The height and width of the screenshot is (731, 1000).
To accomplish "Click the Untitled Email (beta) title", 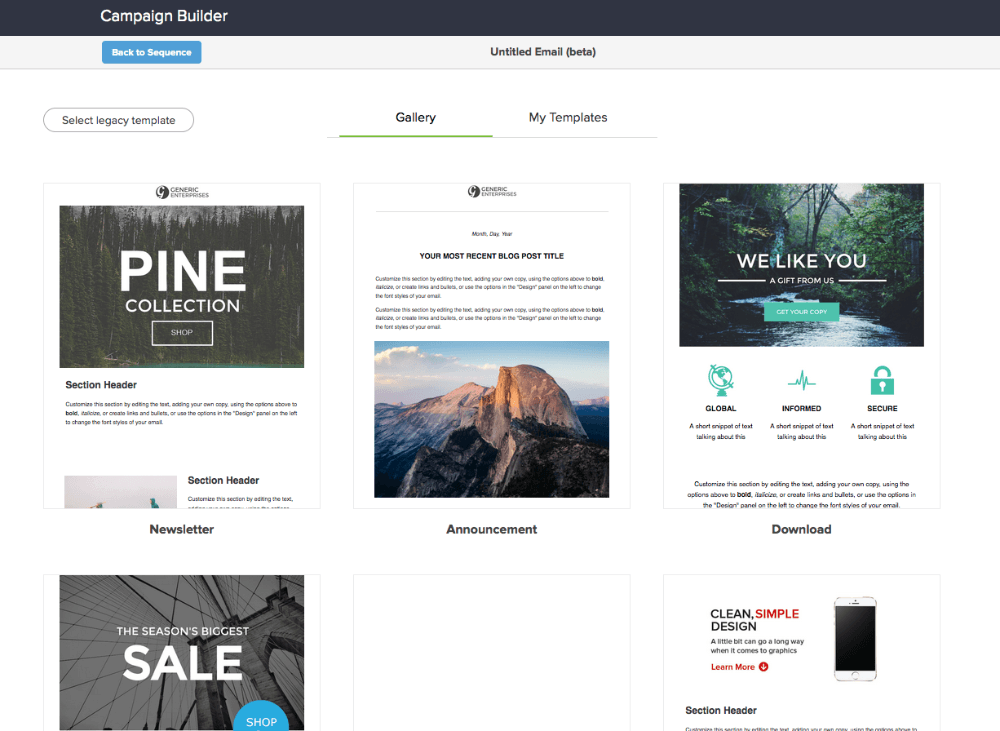I will [543, 52].
